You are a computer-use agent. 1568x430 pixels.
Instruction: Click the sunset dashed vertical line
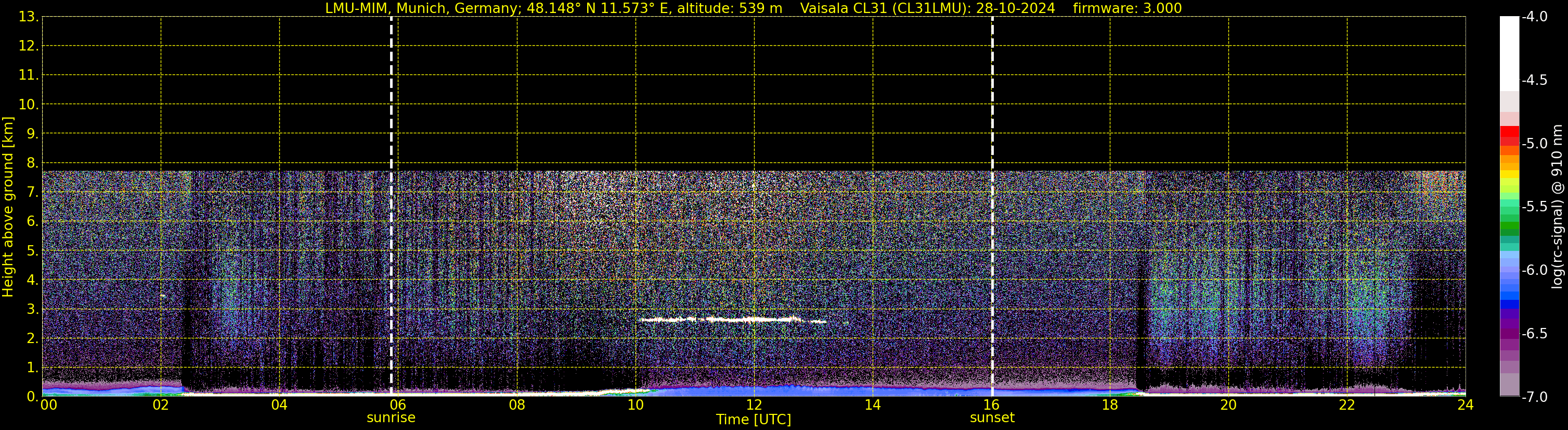(992, 206)
